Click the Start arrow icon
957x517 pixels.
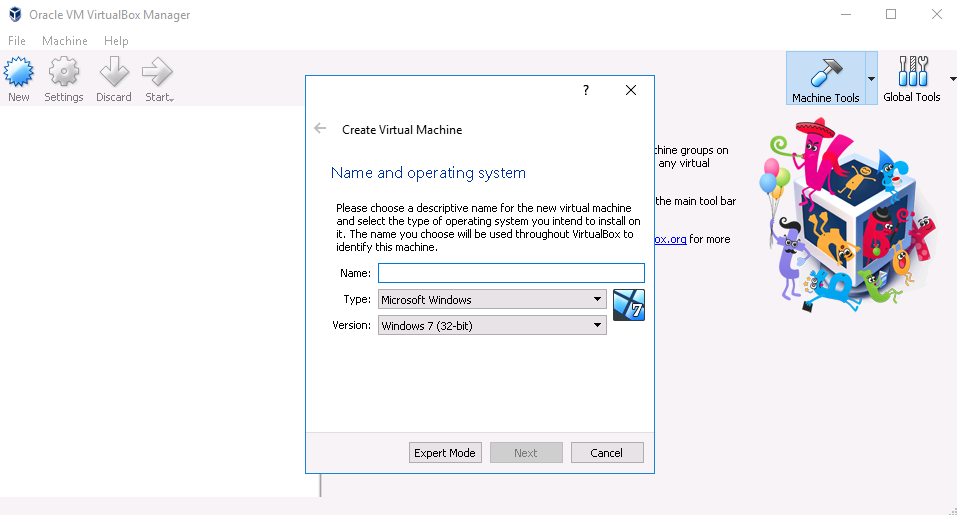[x=157, y=73]
